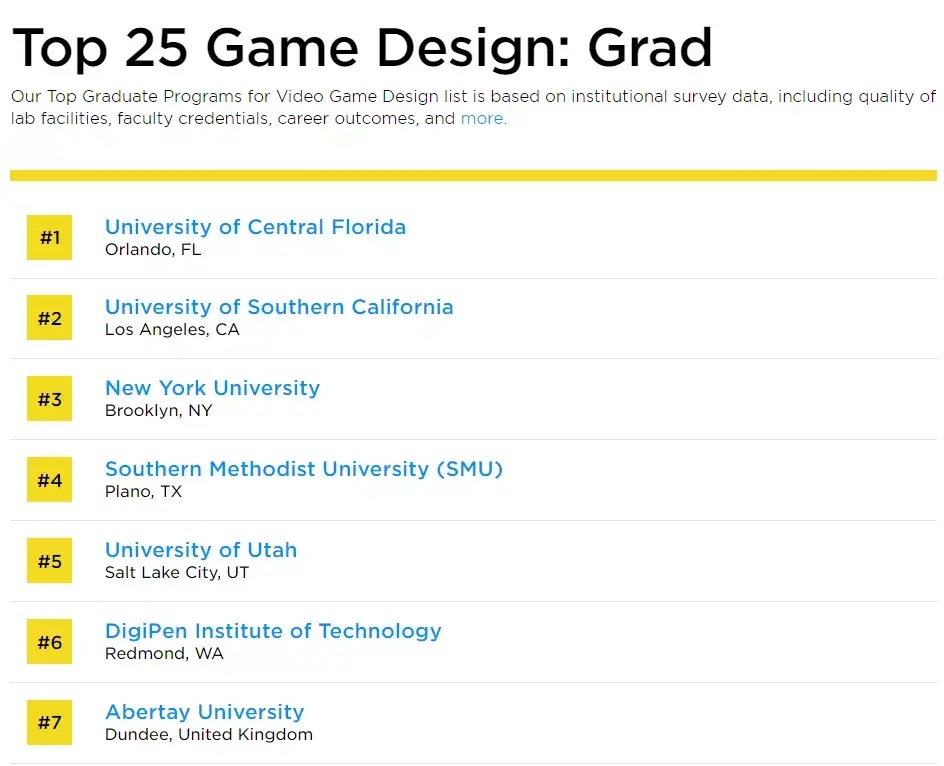Click the #5 rank badge
Screen dimensions: 944x766
click(x=49, y=562)
